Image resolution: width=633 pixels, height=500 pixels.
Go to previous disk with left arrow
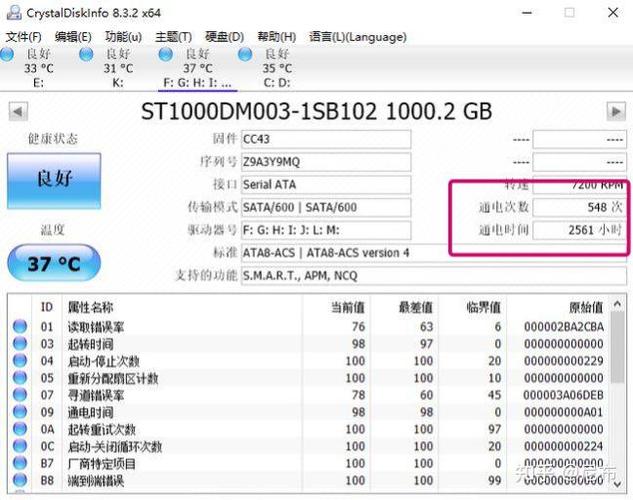click(x=18, y=111)
